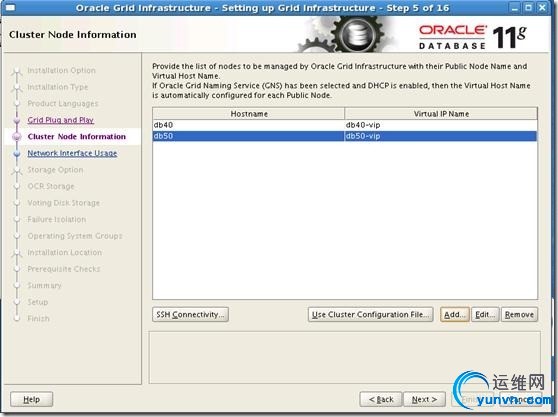Go to the Next step
This screenshot has width=558, height=417.
pos(425,399)
